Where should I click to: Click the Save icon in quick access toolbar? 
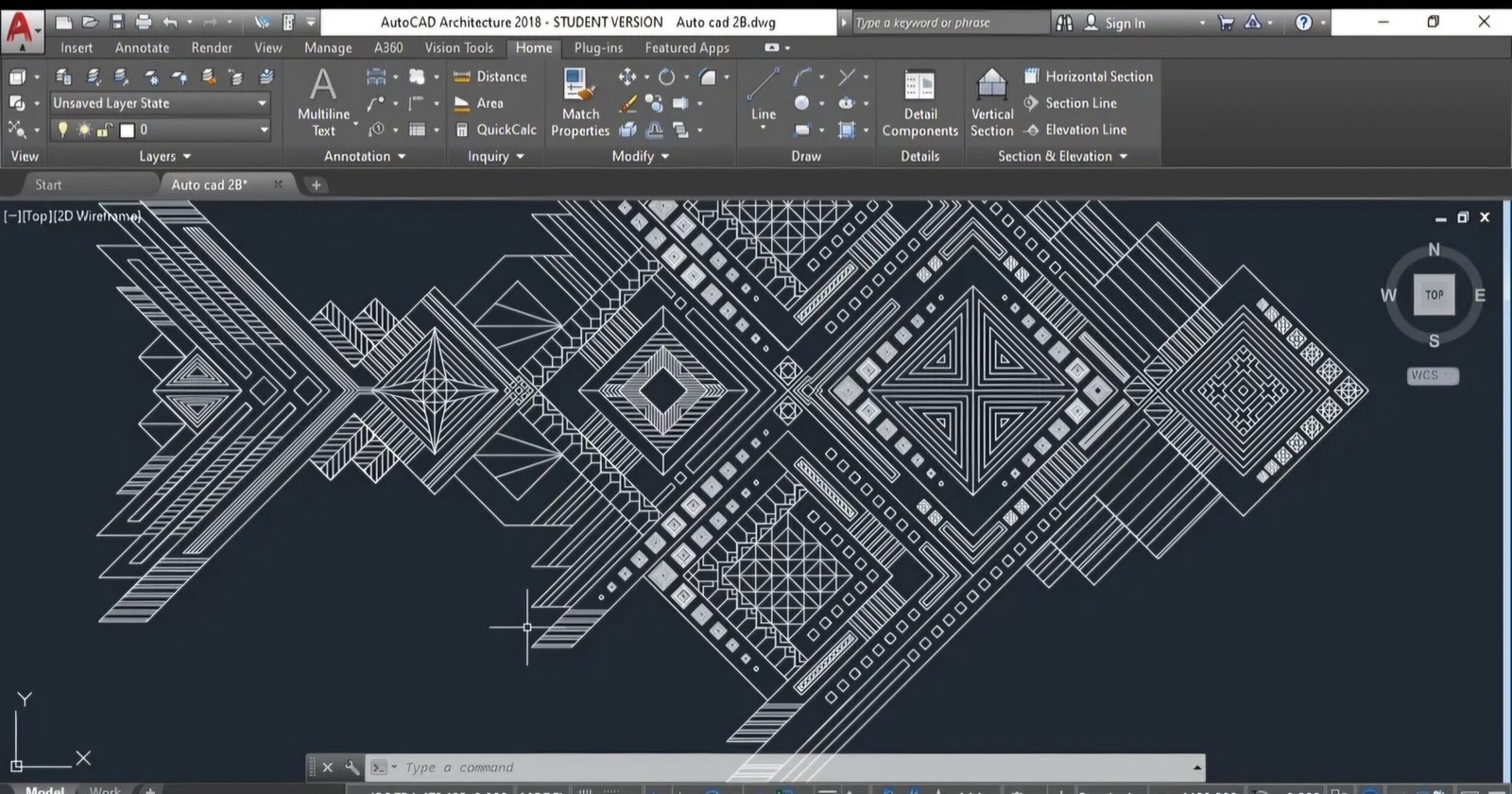117,22
